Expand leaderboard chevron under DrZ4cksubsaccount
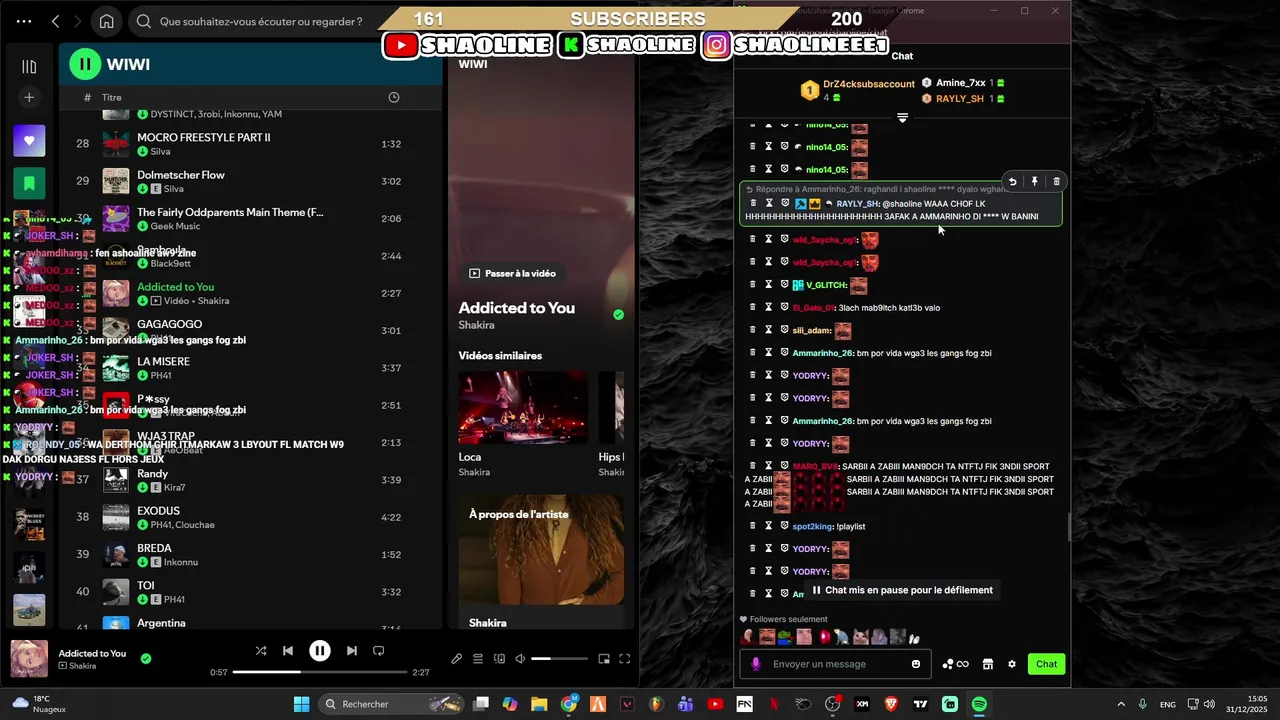Image resolution: width=1280 pixels, height=720 pixels. (902, 118)
